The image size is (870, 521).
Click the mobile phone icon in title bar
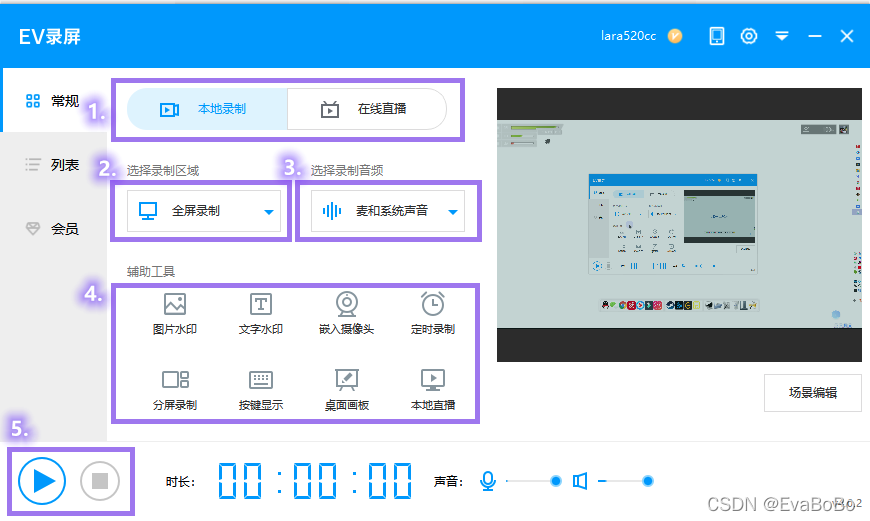717,36
